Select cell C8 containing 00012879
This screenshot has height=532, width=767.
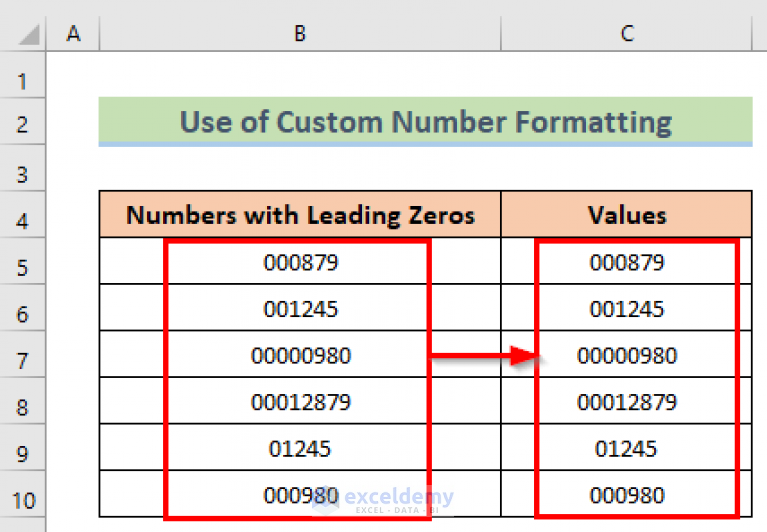(627, 400)
